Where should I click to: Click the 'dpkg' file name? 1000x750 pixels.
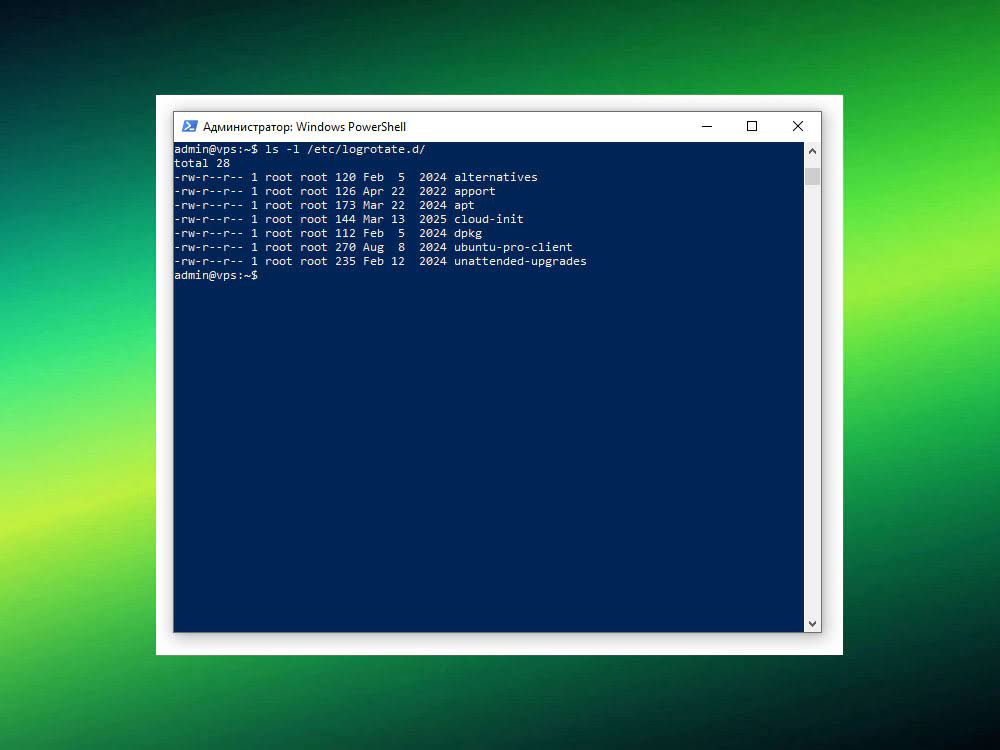(x=467, y=233)
